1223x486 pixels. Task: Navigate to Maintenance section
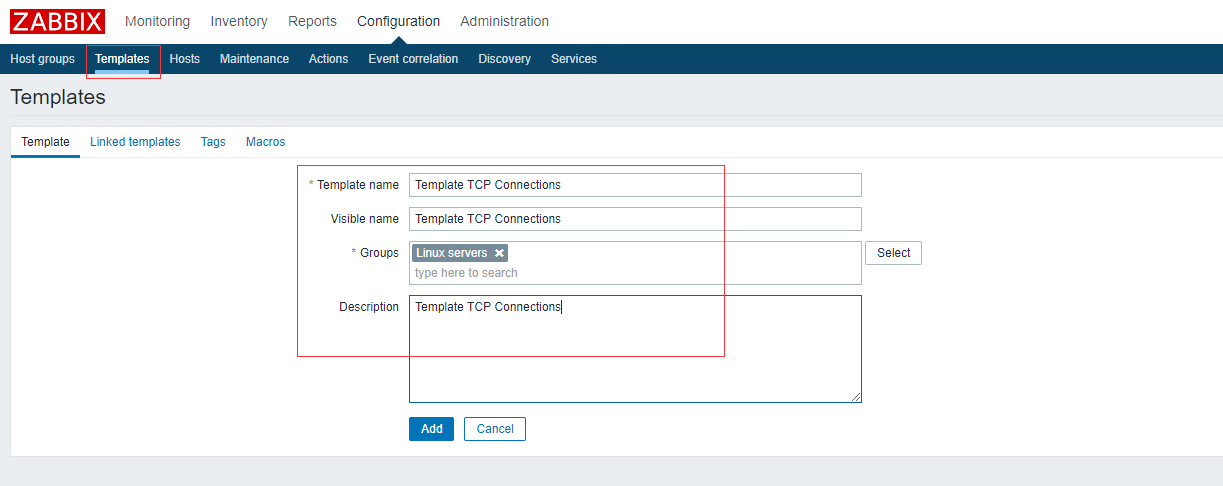coord(254,59)
